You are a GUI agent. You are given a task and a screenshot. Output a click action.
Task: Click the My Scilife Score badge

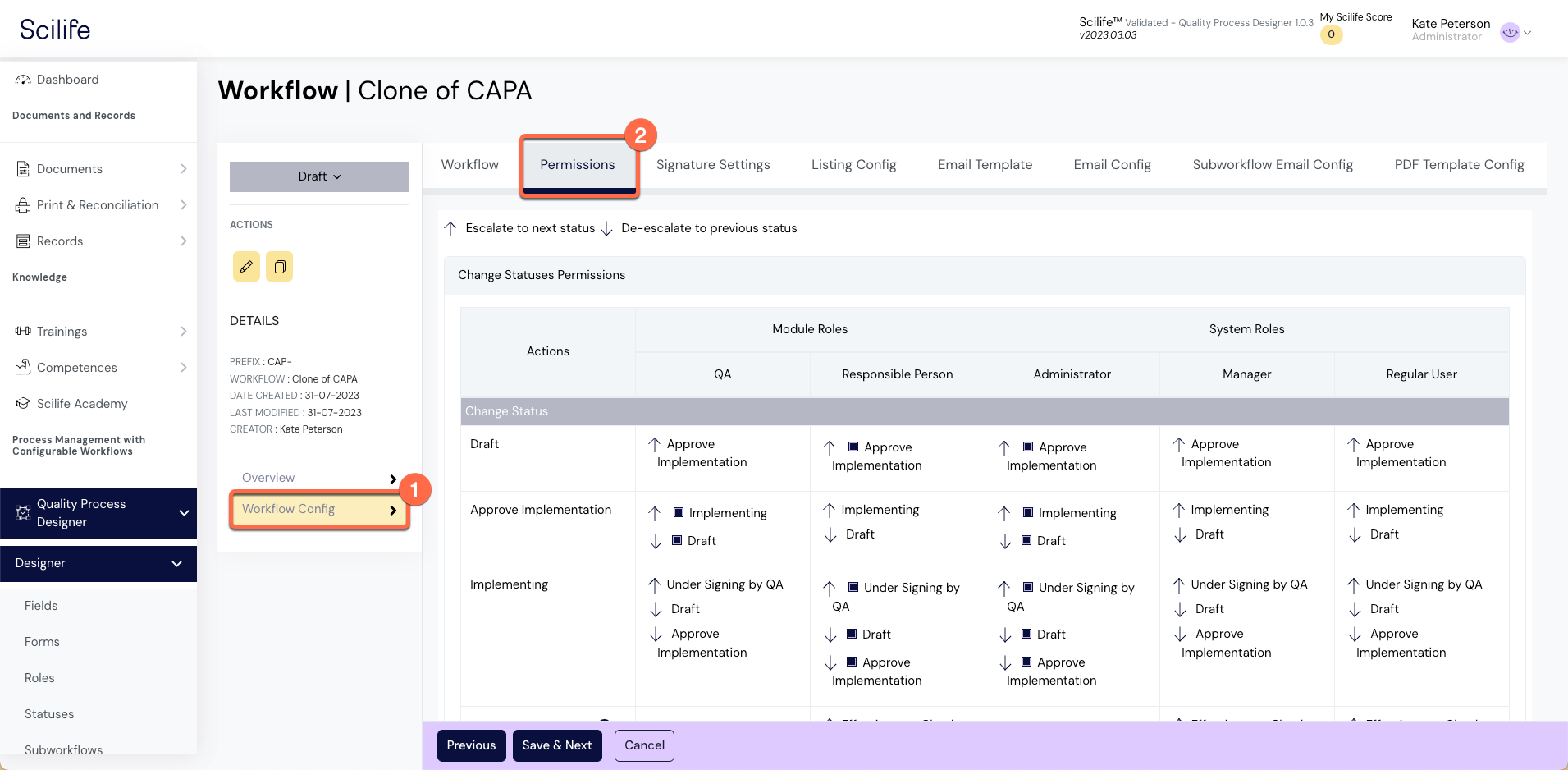coord(1331,34)
